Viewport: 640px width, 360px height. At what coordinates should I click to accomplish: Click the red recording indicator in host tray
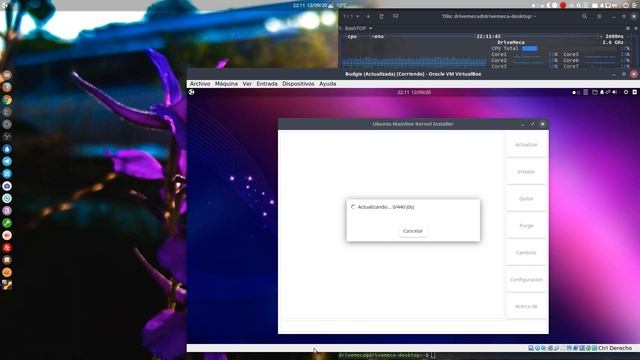(563, 5)
